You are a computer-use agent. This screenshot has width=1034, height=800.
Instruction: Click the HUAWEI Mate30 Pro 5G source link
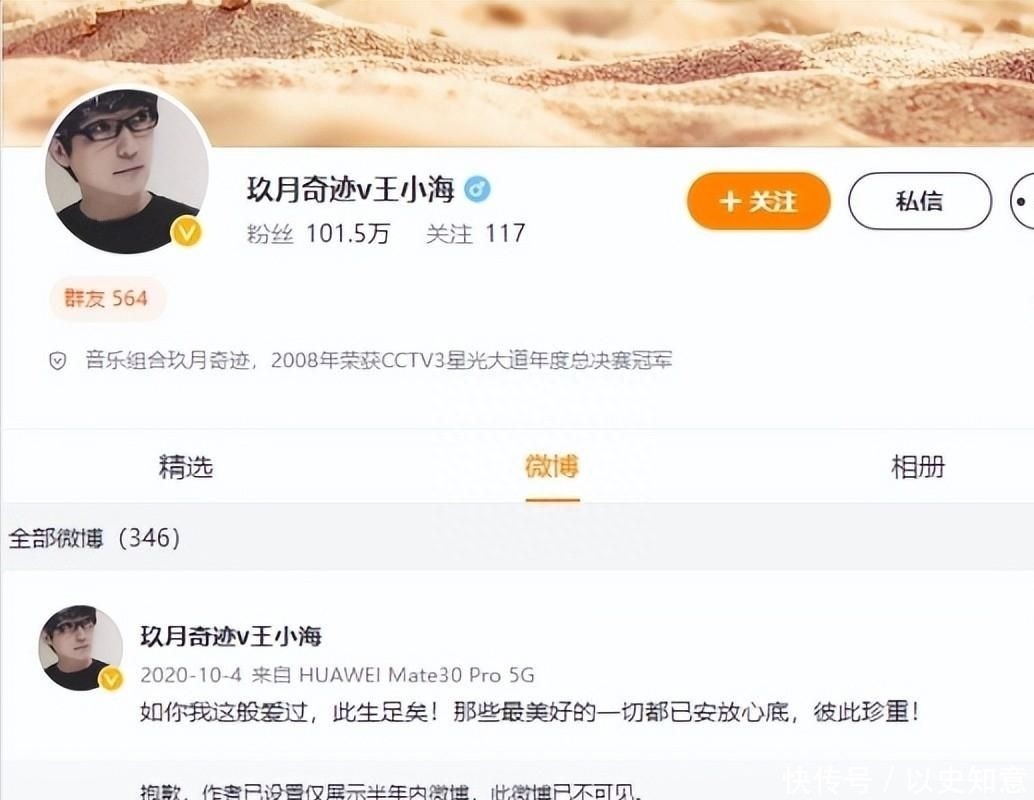point(417,675)
